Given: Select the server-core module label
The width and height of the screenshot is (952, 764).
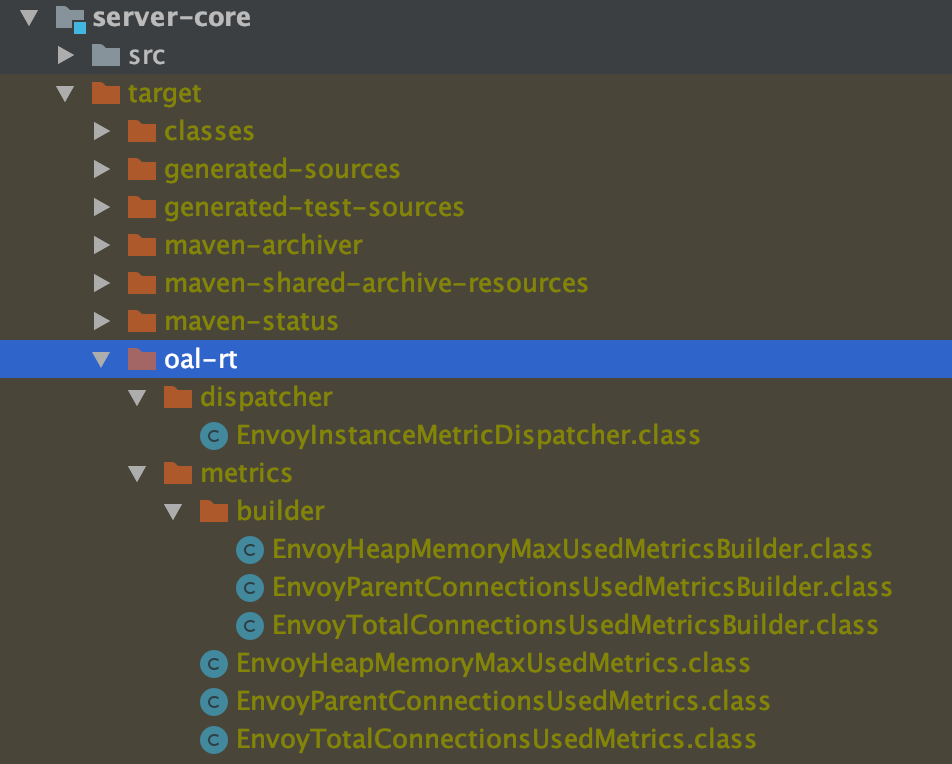Looking at the screenshot, I should point(171,18).
